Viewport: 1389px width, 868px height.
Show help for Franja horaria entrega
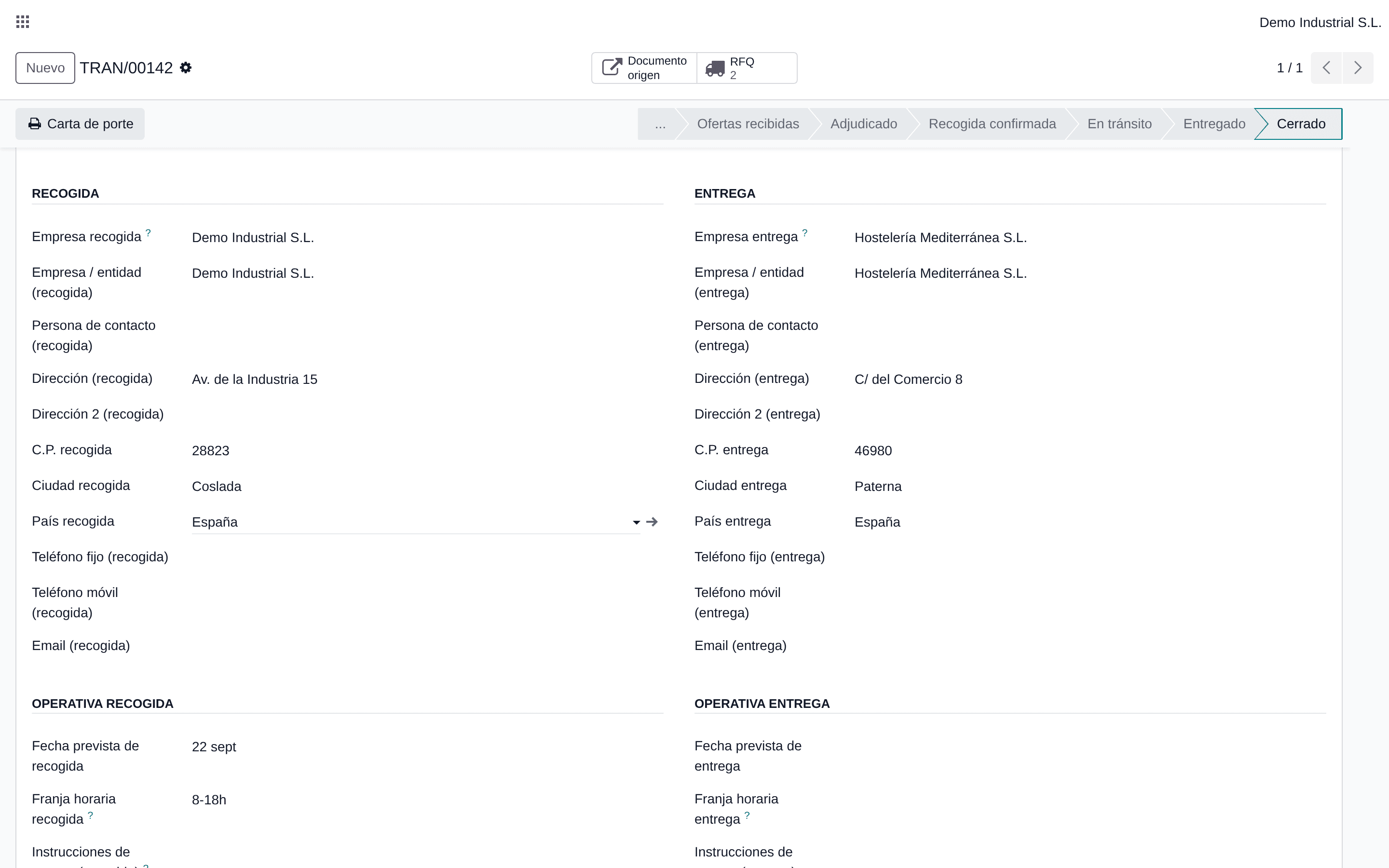tap(747, 815)
